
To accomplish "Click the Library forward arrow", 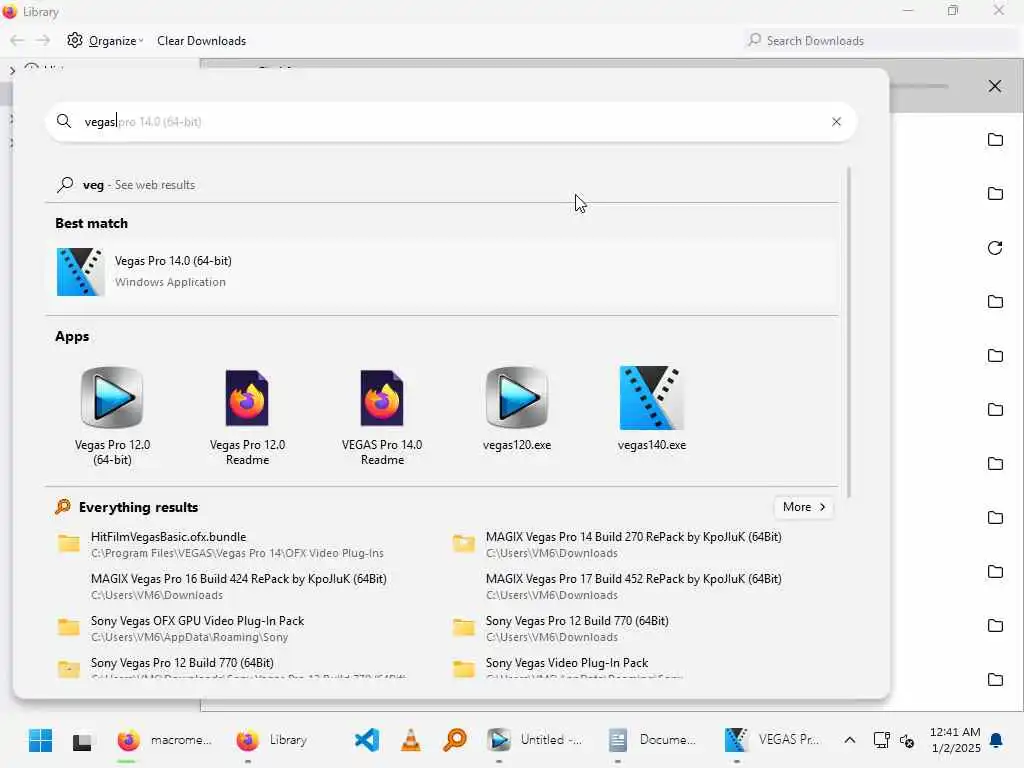I will [42, 40].
